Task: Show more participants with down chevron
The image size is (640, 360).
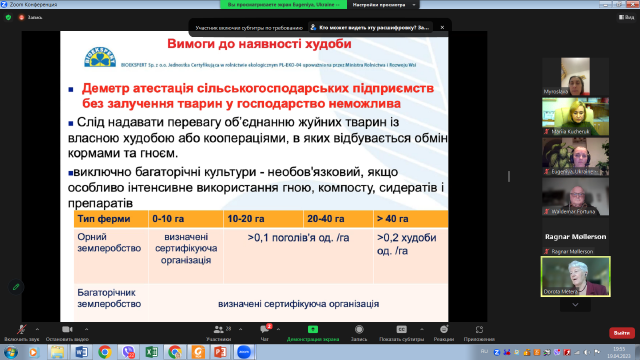Action: point(575,305)
